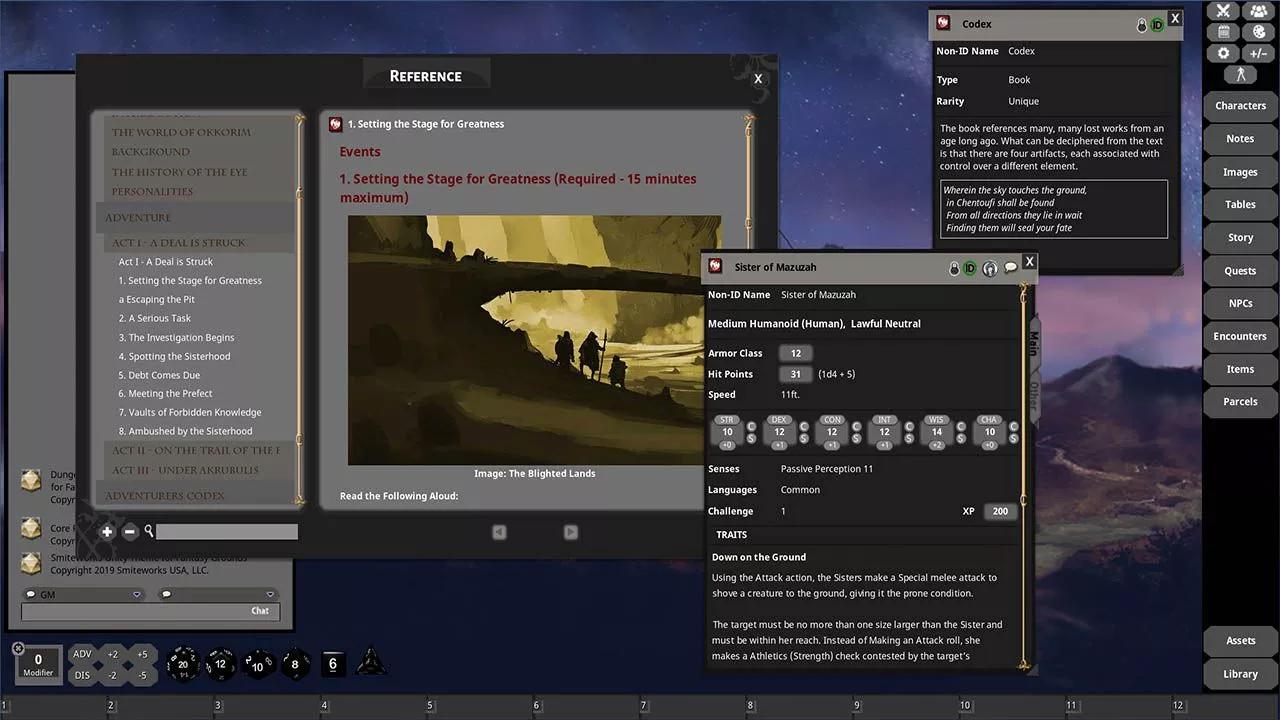Open the GM speaker dropdown

point(137,594)
